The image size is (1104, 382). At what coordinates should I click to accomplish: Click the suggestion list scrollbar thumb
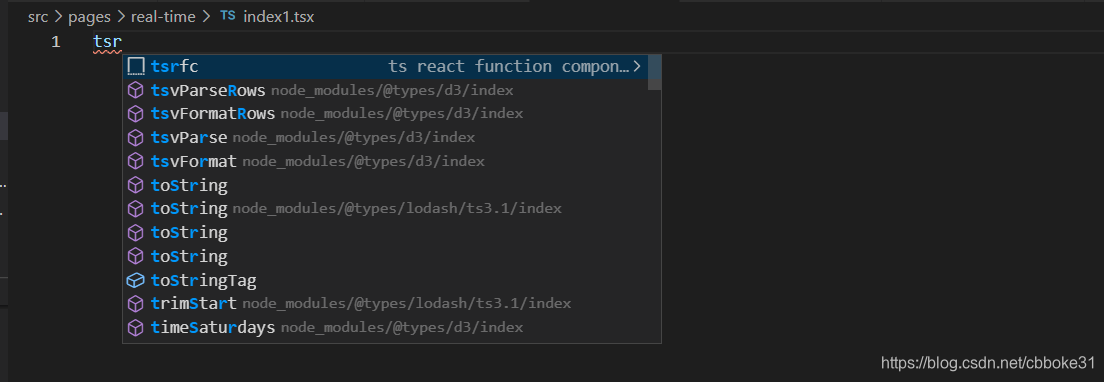coord(654,73)
